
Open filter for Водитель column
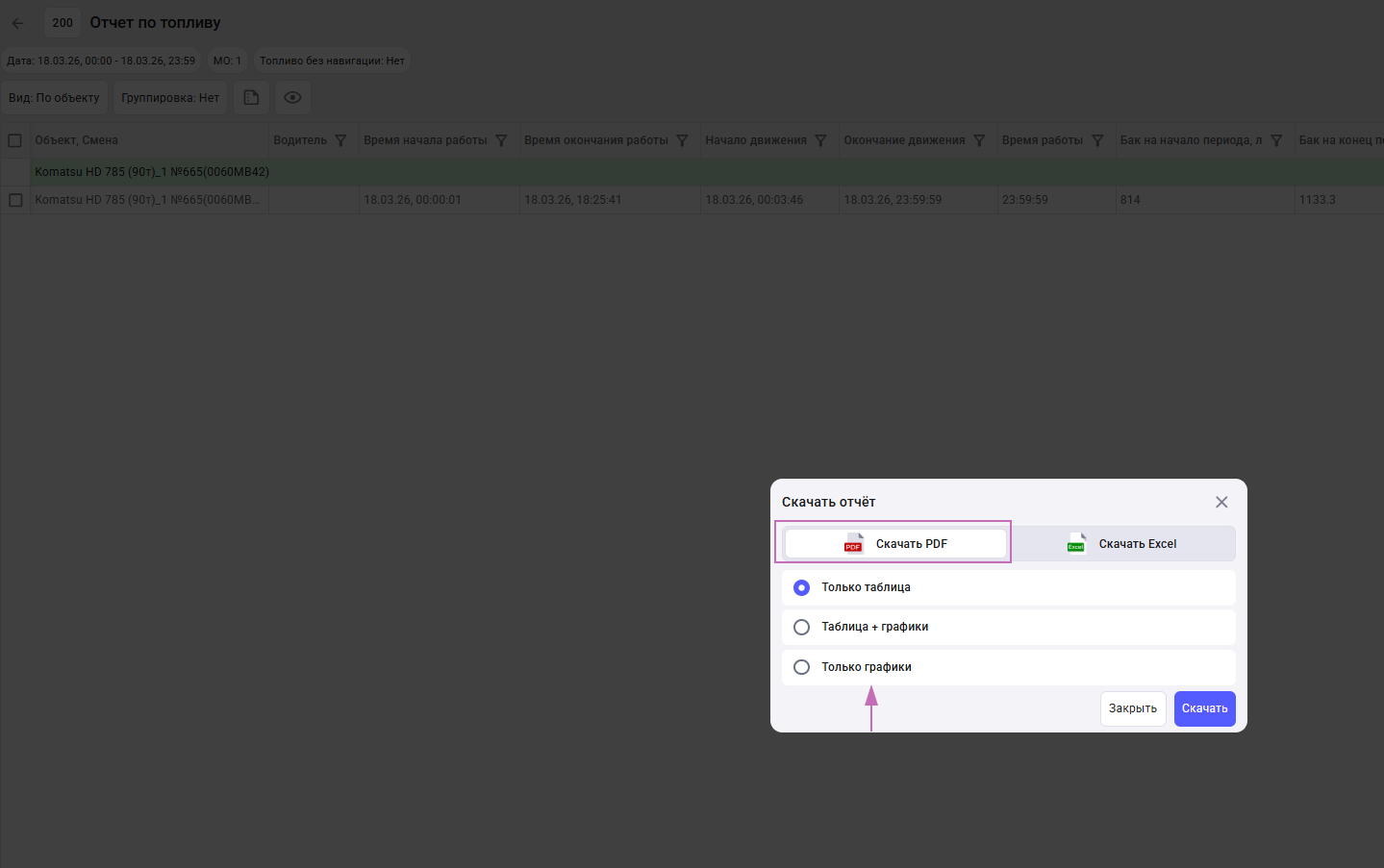point(340,140)
